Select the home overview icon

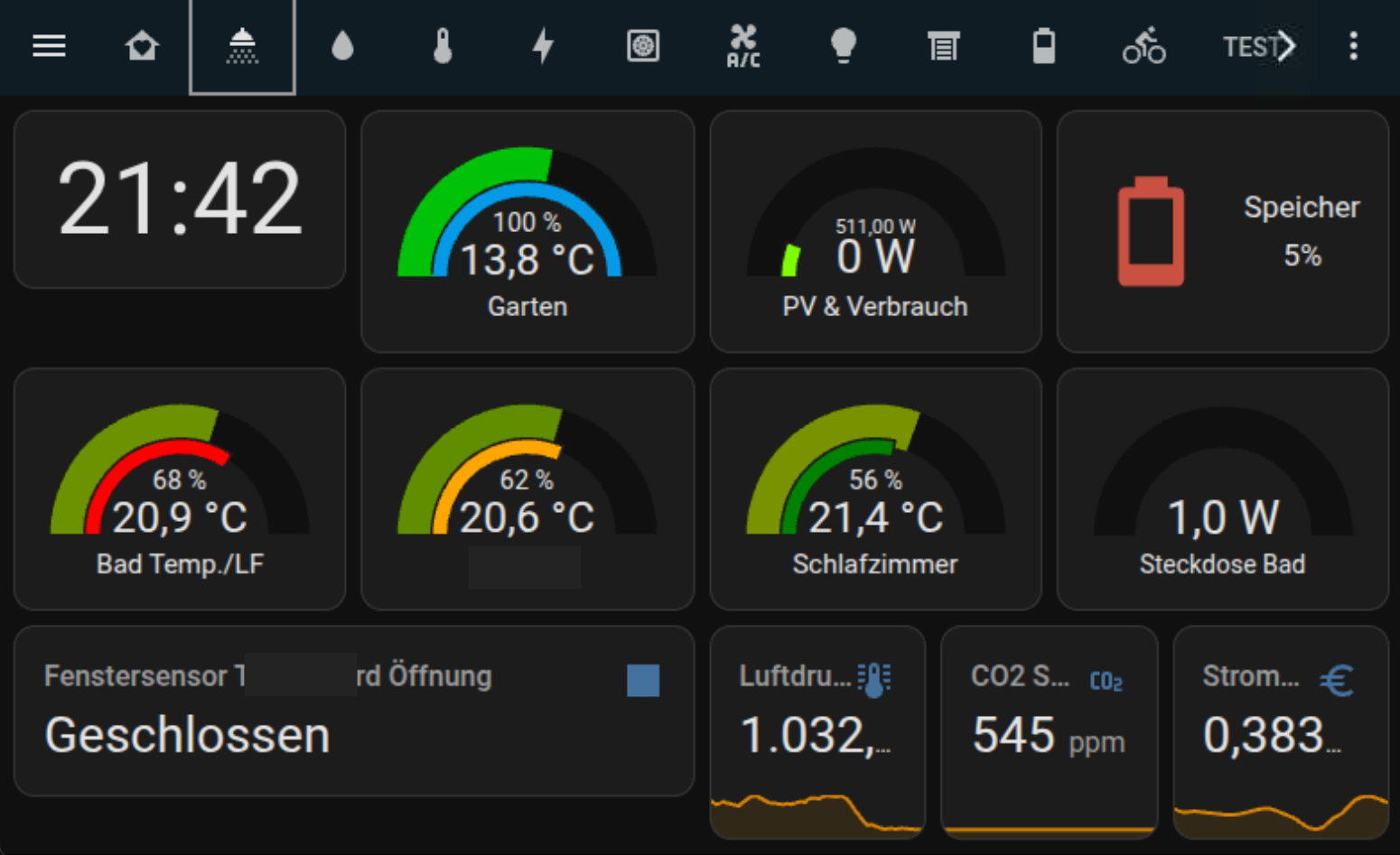point(142,46)
